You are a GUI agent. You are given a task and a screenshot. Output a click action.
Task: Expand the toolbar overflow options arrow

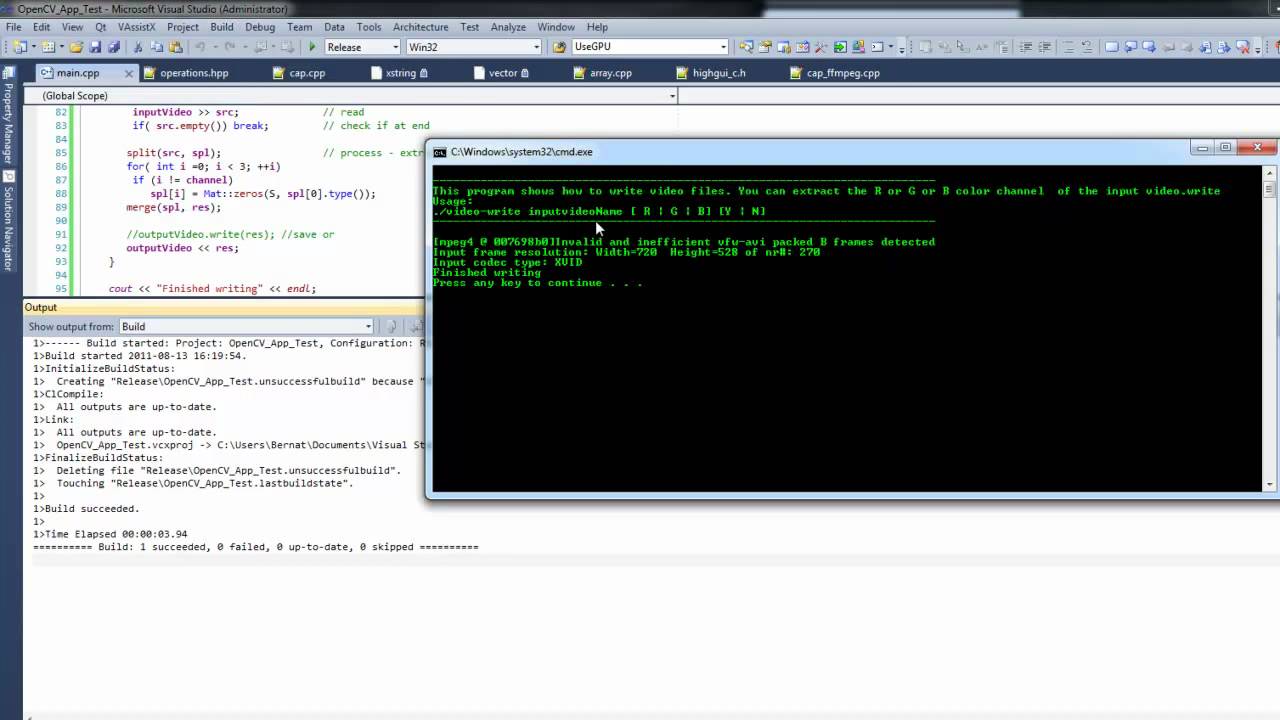[901, 49]
